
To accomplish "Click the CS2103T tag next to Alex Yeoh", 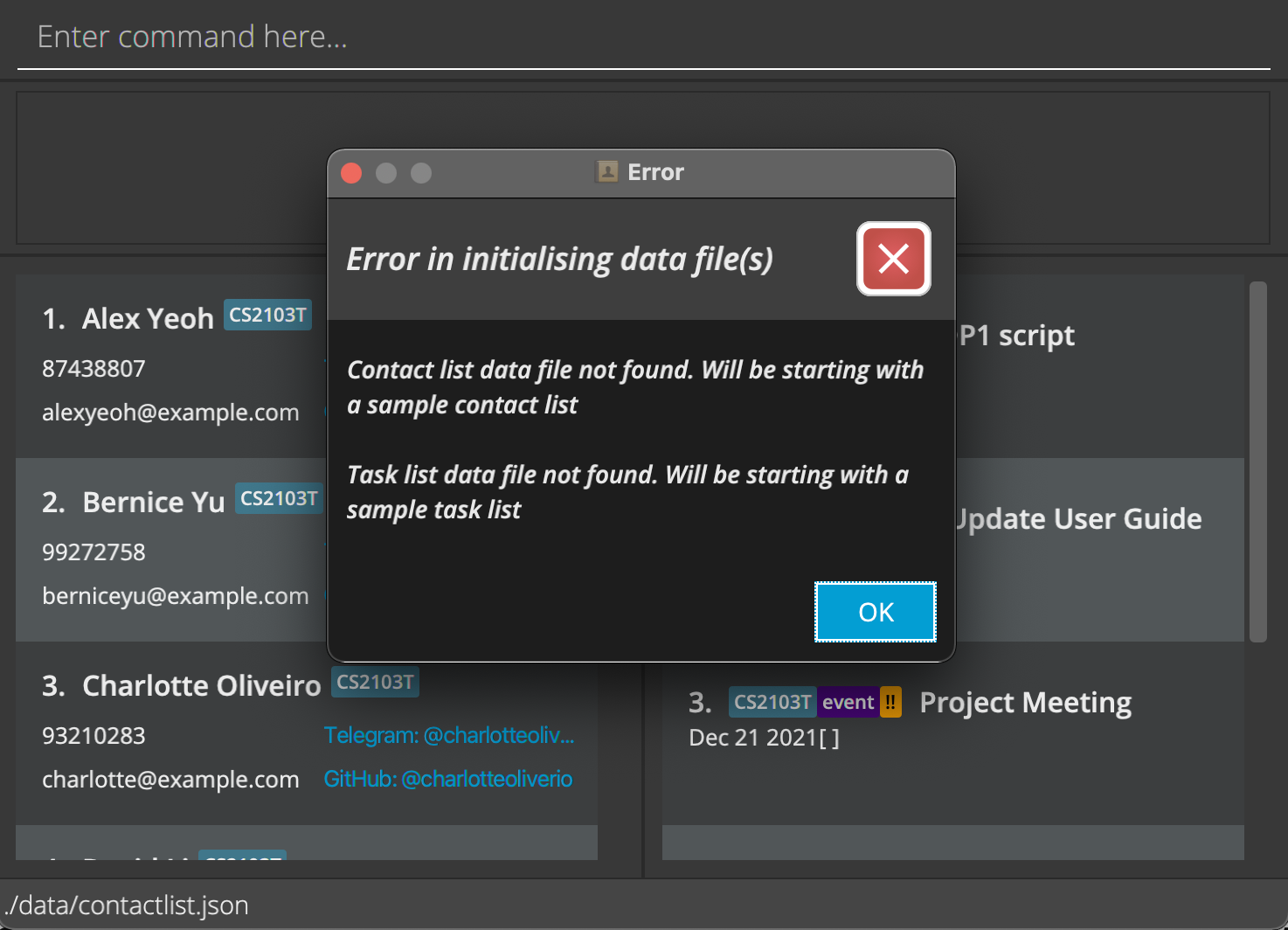I will [268, 315].
